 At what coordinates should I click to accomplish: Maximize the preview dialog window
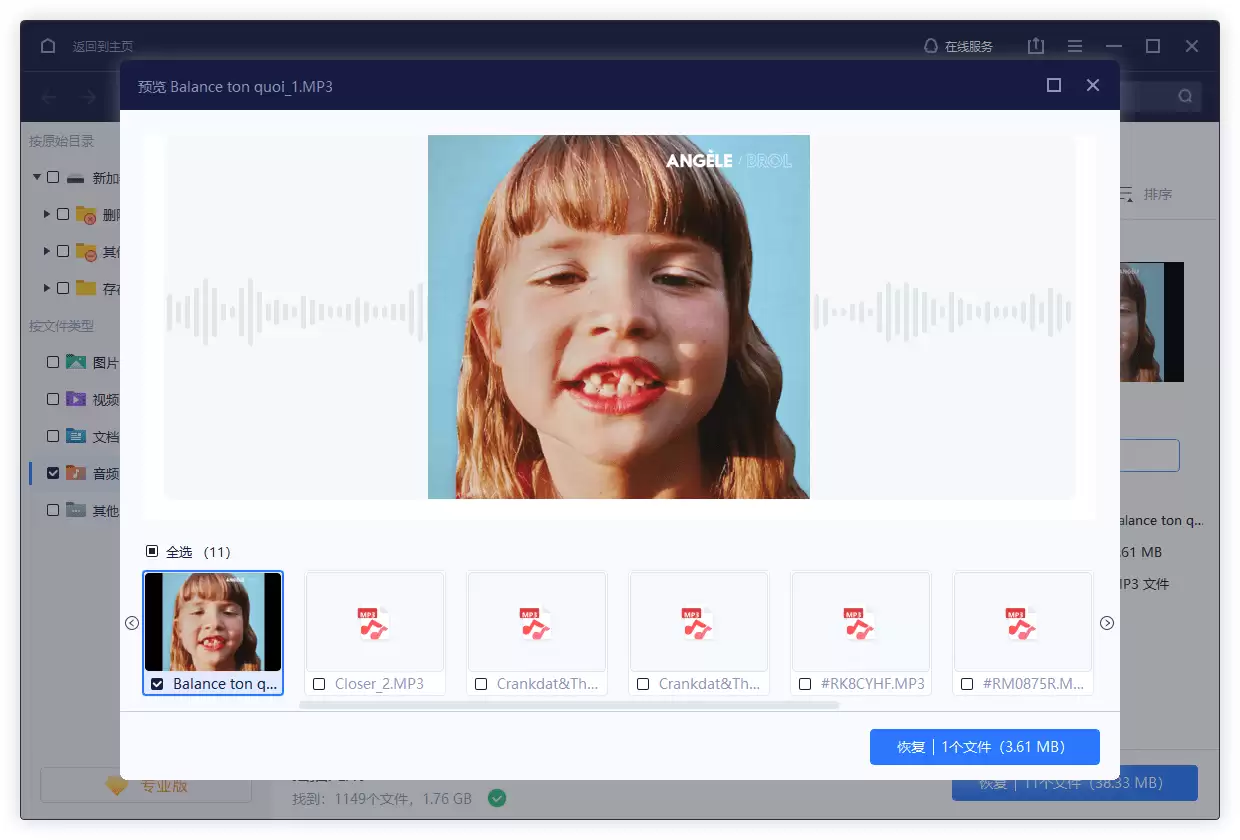(x=1053, y=86)
